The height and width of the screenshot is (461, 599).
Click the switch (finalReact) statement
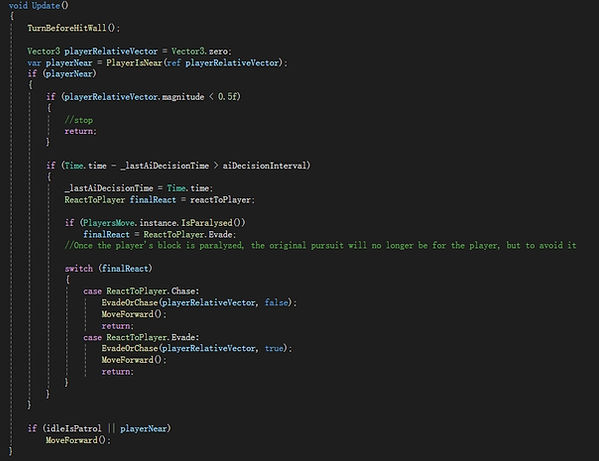tap(108, 269)
